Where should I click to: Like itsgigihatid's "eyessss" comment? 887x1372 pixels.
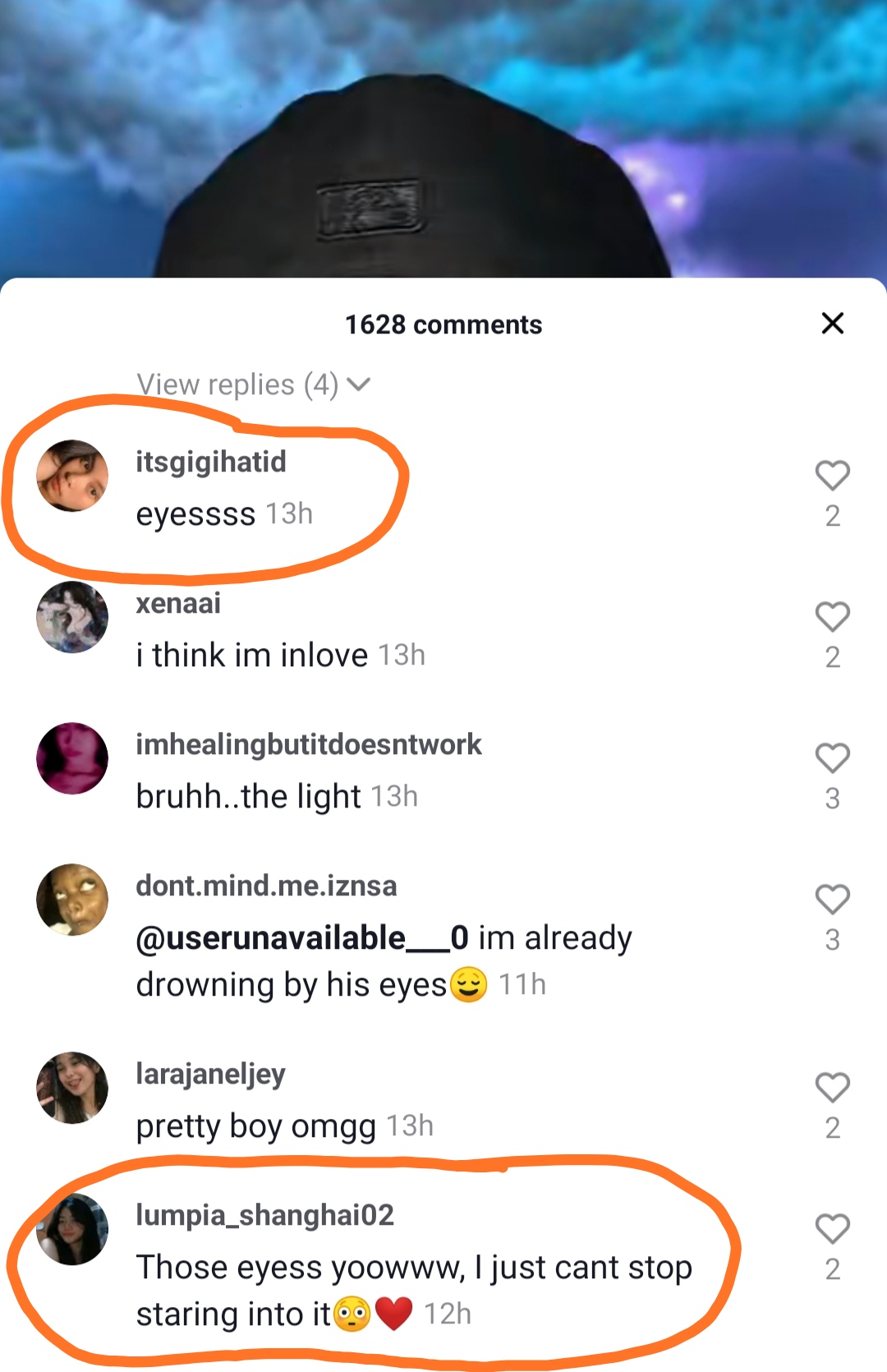pyautogui.click(x=832, y=476)
